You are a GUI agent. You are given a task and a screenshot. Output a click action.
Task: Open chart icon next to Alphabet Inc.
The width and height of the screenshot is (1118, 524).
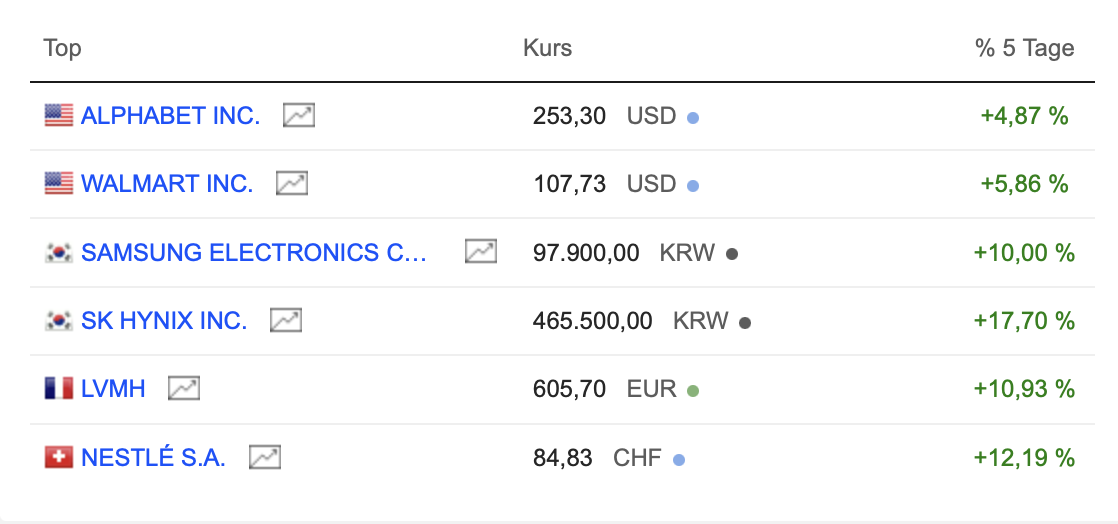298,115
